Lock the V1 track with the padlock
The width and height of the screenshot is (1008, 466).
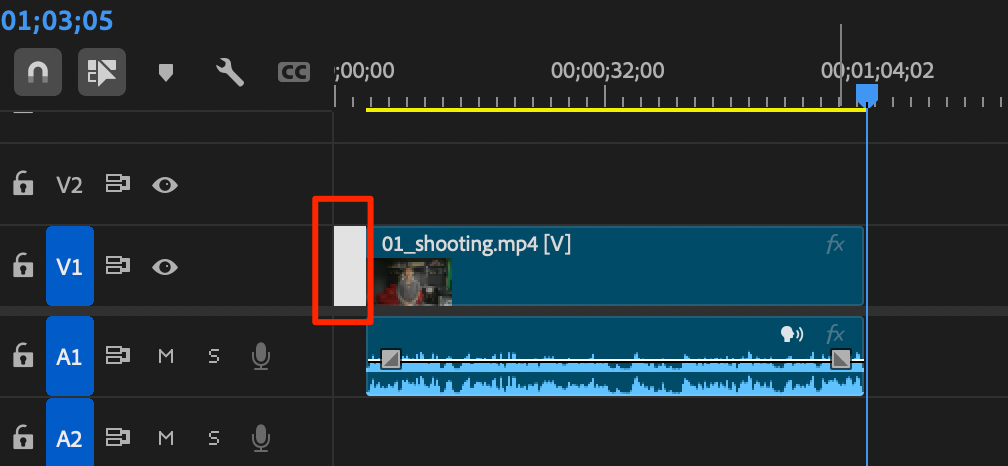point(21,266)
